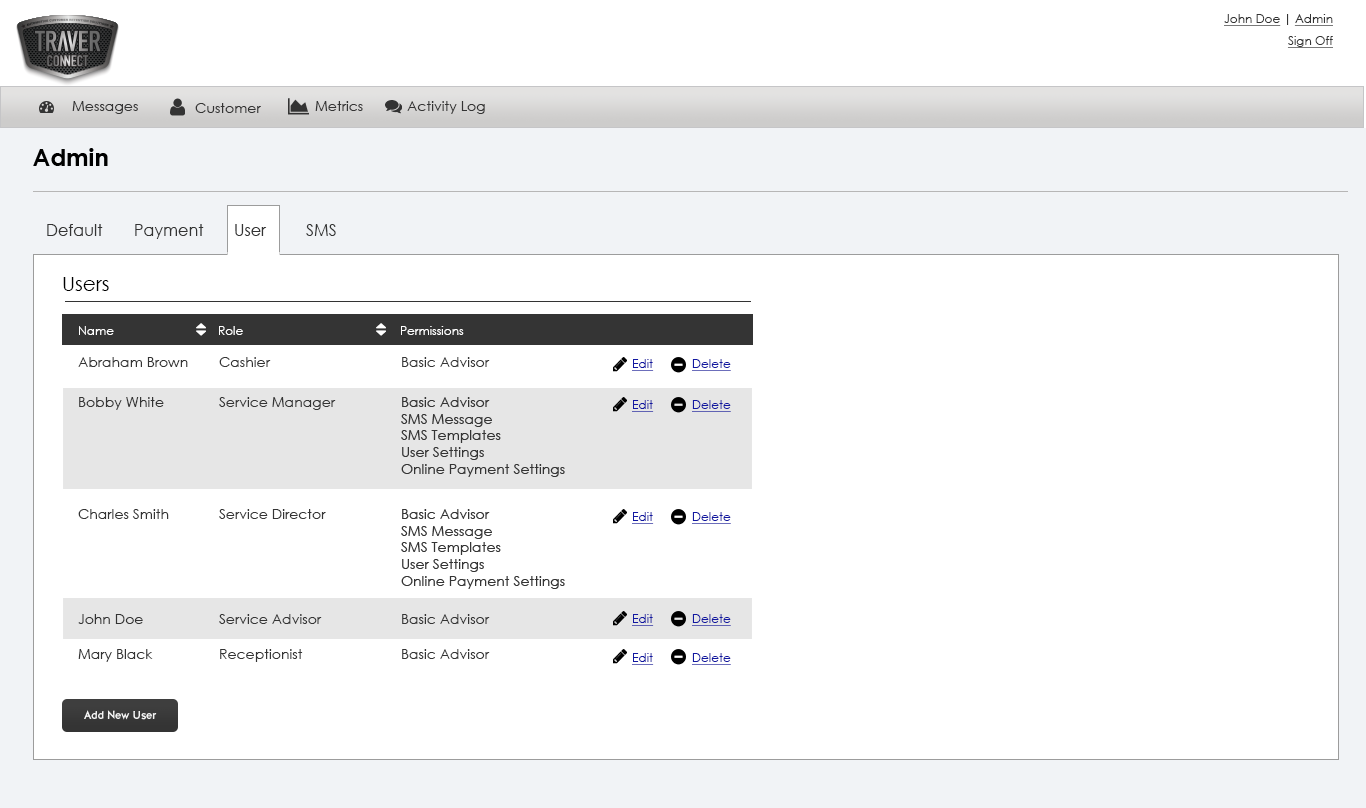Click the Activity Log speech bubble icon
The image size is (1366, 808).
click(x=393, y=107)
